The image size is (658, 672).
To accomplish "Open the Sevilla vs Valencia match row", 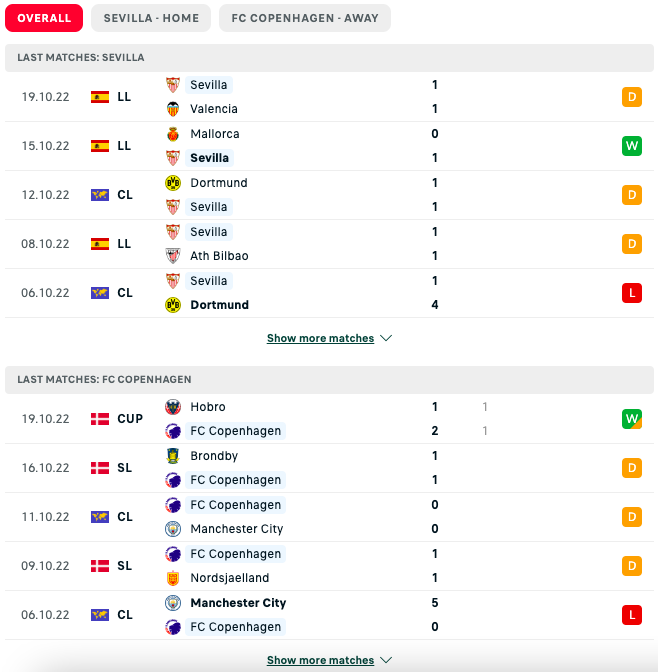I will click(330, 97).
